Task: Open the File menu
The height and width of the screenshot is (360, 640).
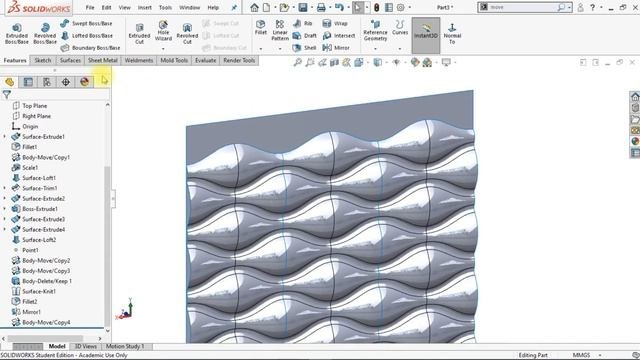Action: [x=90, y=7]
